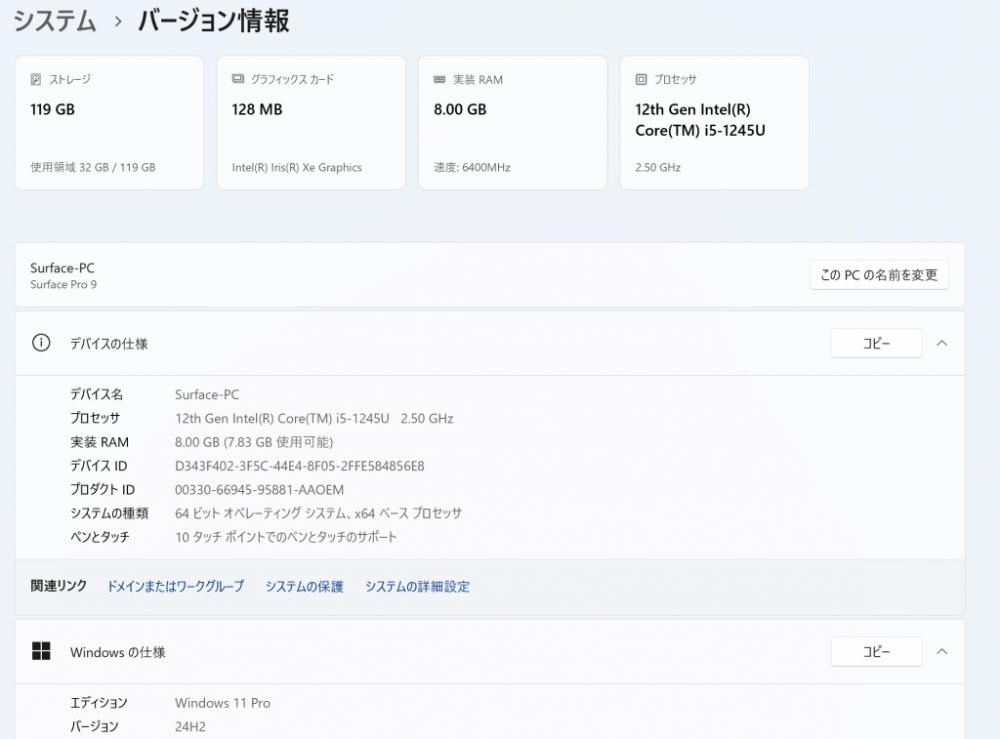Collapse the Windows の仕様 section chevron
1000x739 pixels.
(x=942, y=651)
